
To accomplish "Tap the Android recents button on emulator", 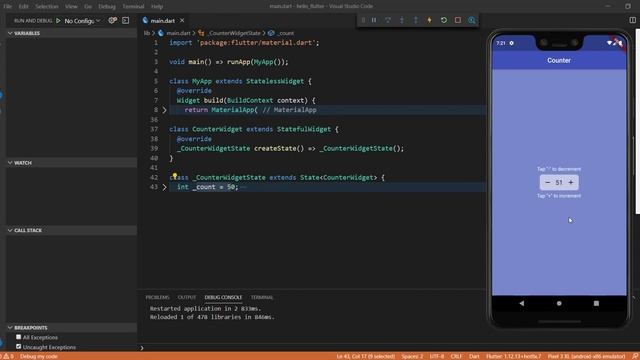I will click(x=596, y=303).
